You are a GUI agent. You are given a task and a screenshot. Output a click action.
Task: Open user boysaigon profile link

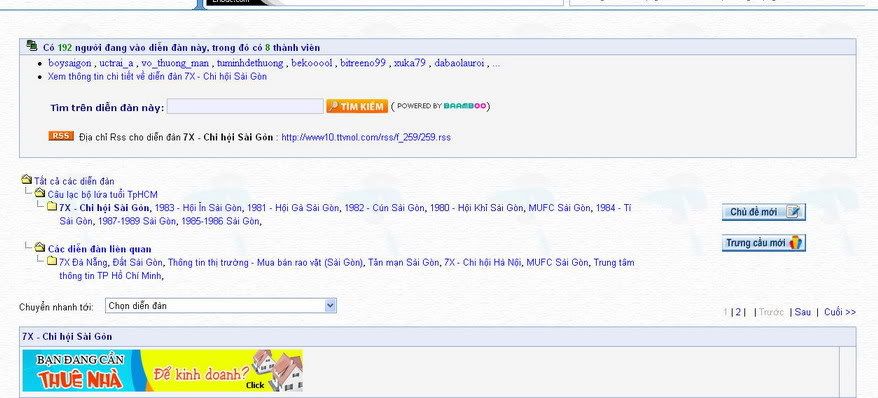pyautogui.click(x=69, y=63)
